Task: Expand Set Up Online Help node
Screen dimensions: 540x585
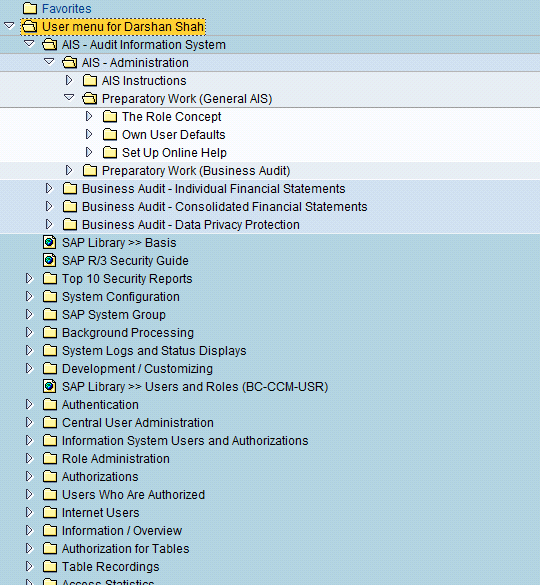Action: pyautogui.click(x=89, y=152)
